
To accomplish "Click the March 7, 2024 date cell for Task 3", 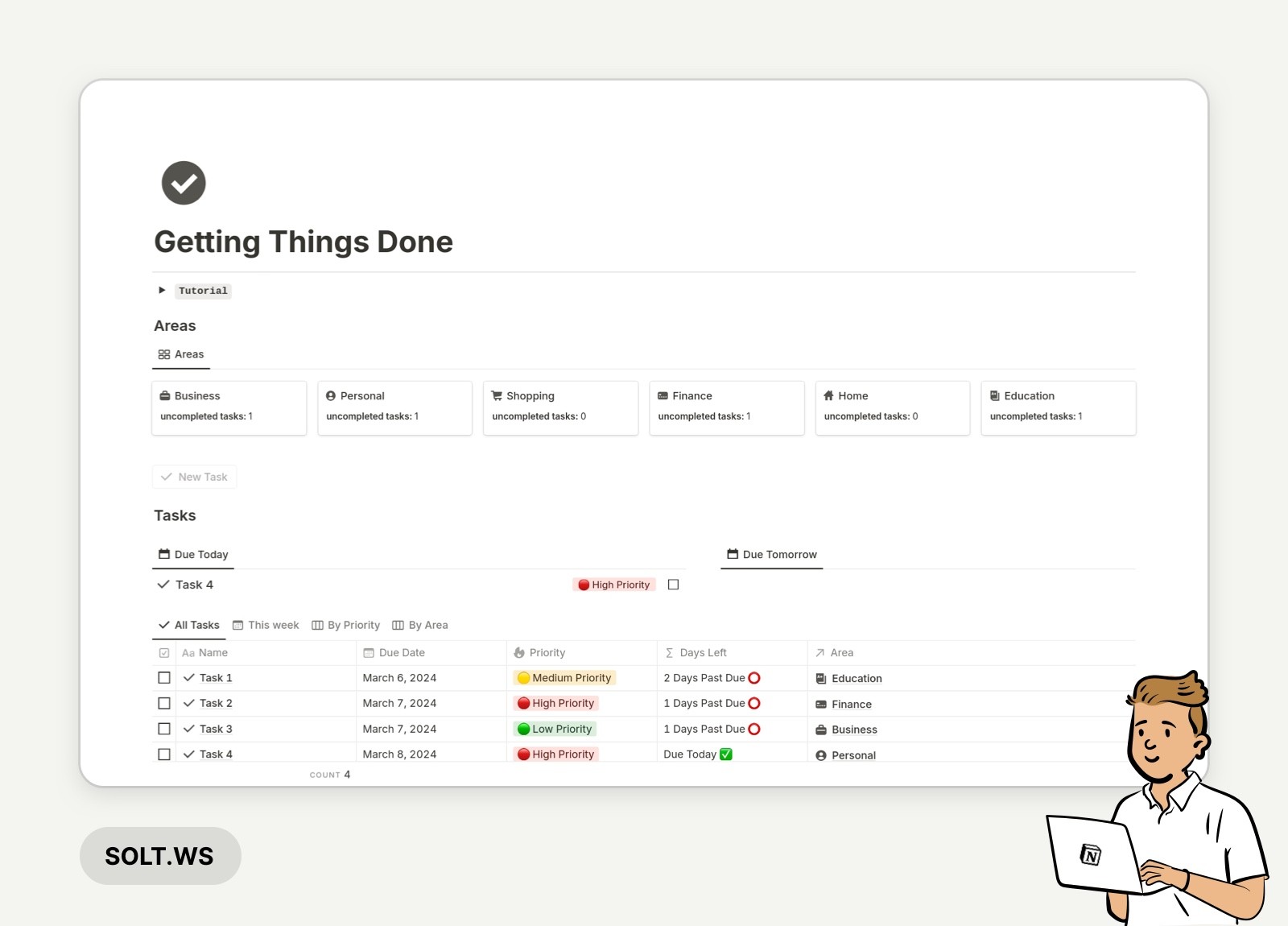I will pyautogui.click(x=400, y=728).
